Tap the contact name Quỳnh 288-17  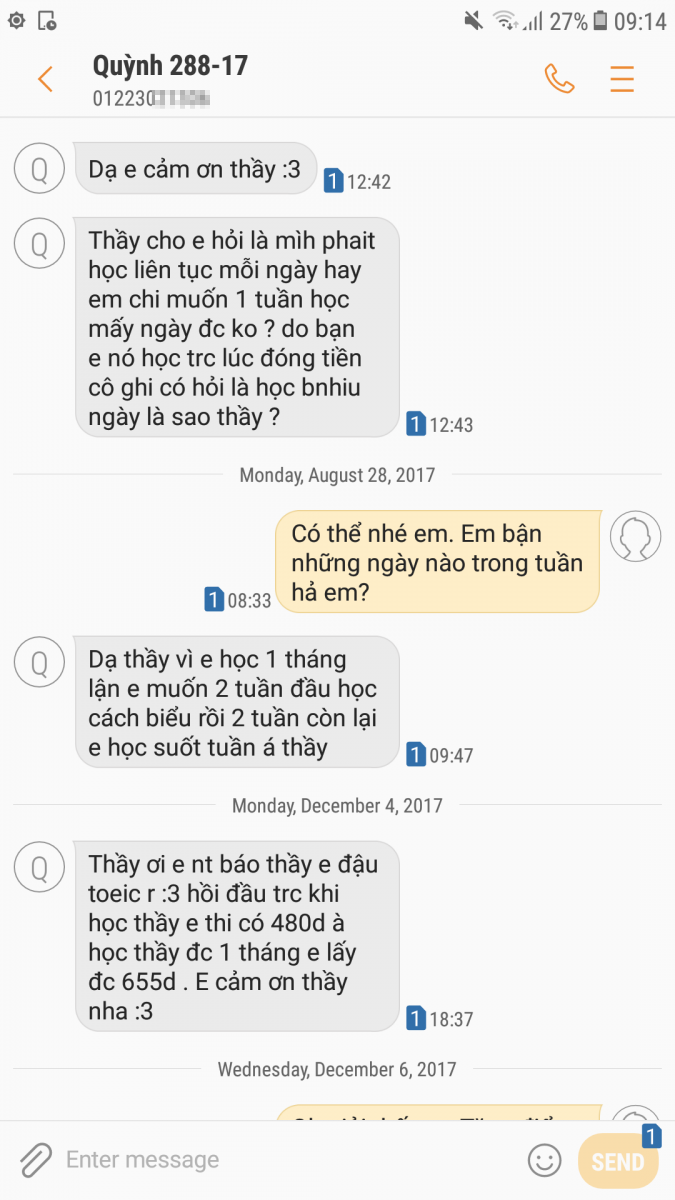pyautogui.click(x=170, y=66)
